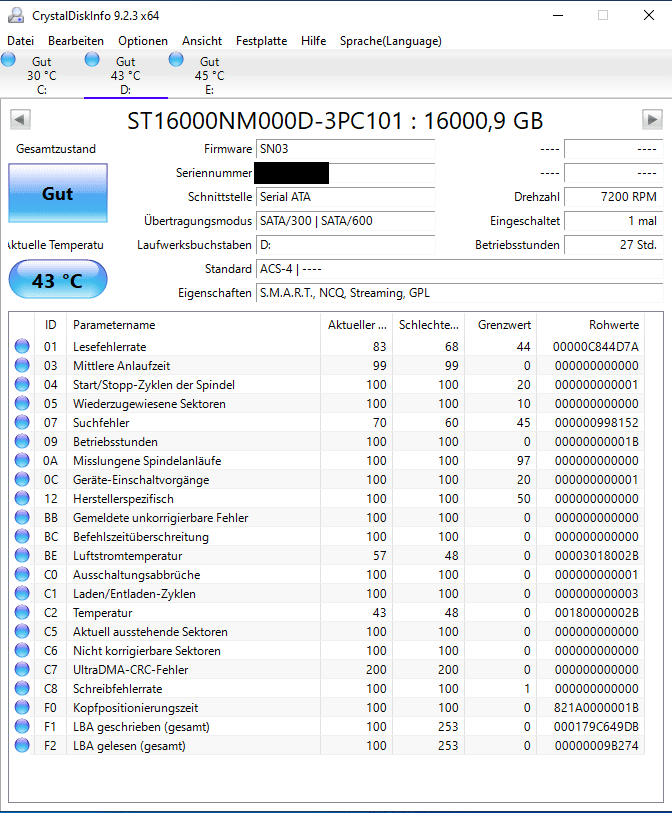Click the Eigenschaften field with S.M.A.R.T., NCQ

[x=459, y=293]
